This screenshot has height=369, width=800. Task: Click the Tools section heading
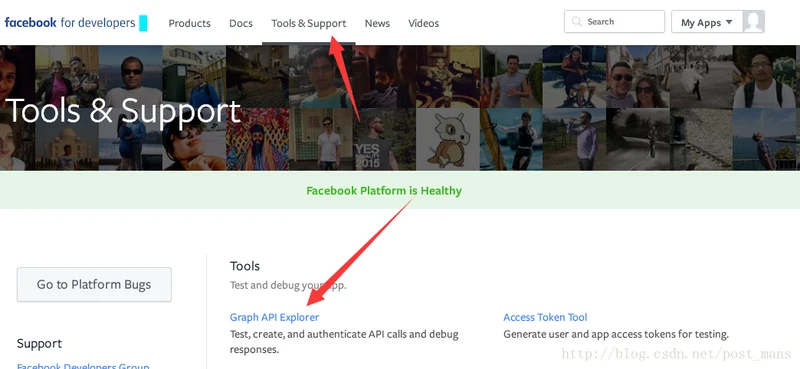click(244, 266)
